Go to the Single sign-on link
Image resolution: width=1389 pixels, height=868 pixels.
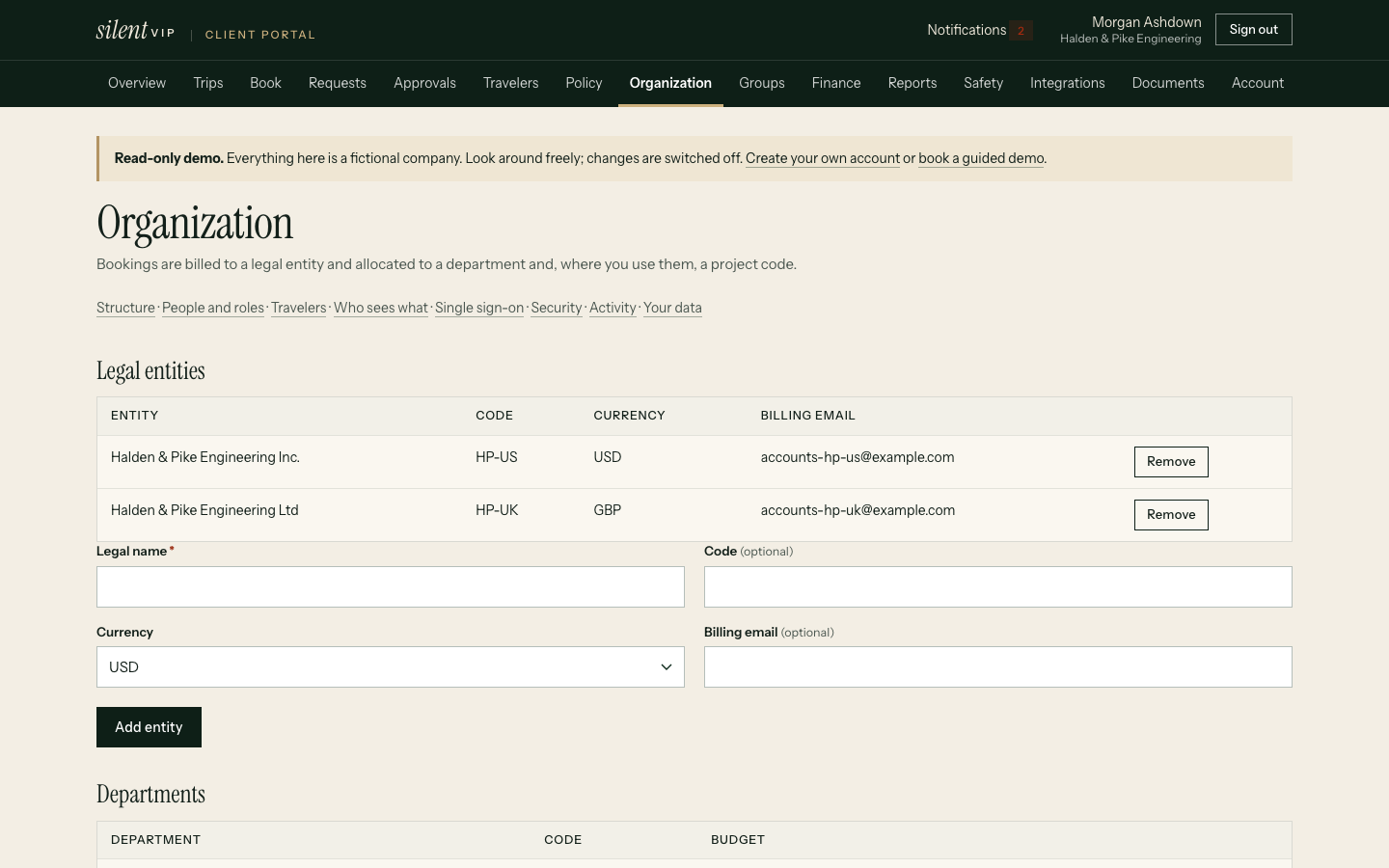479,308
